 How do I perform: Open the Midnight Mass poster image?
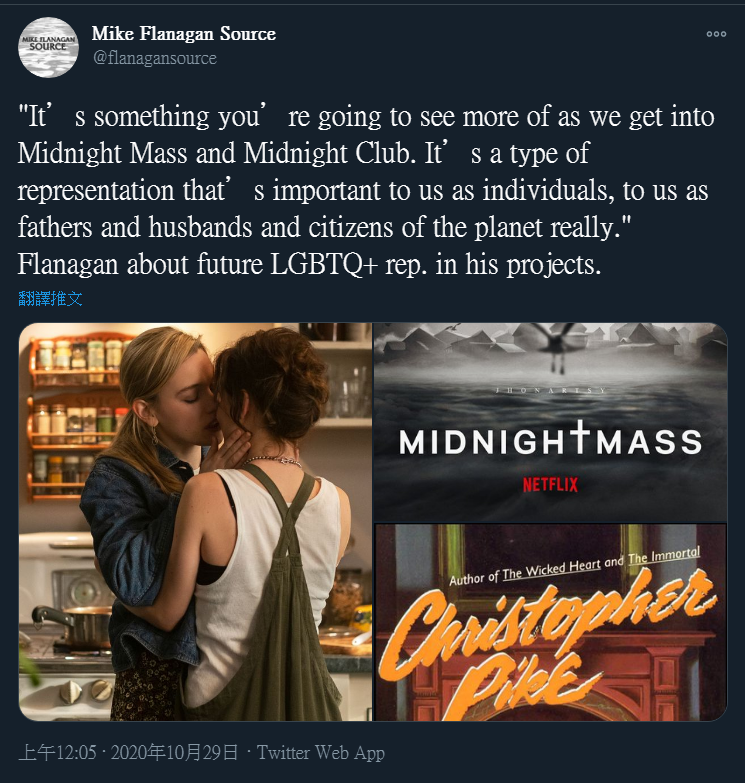[x=550, y=422]
